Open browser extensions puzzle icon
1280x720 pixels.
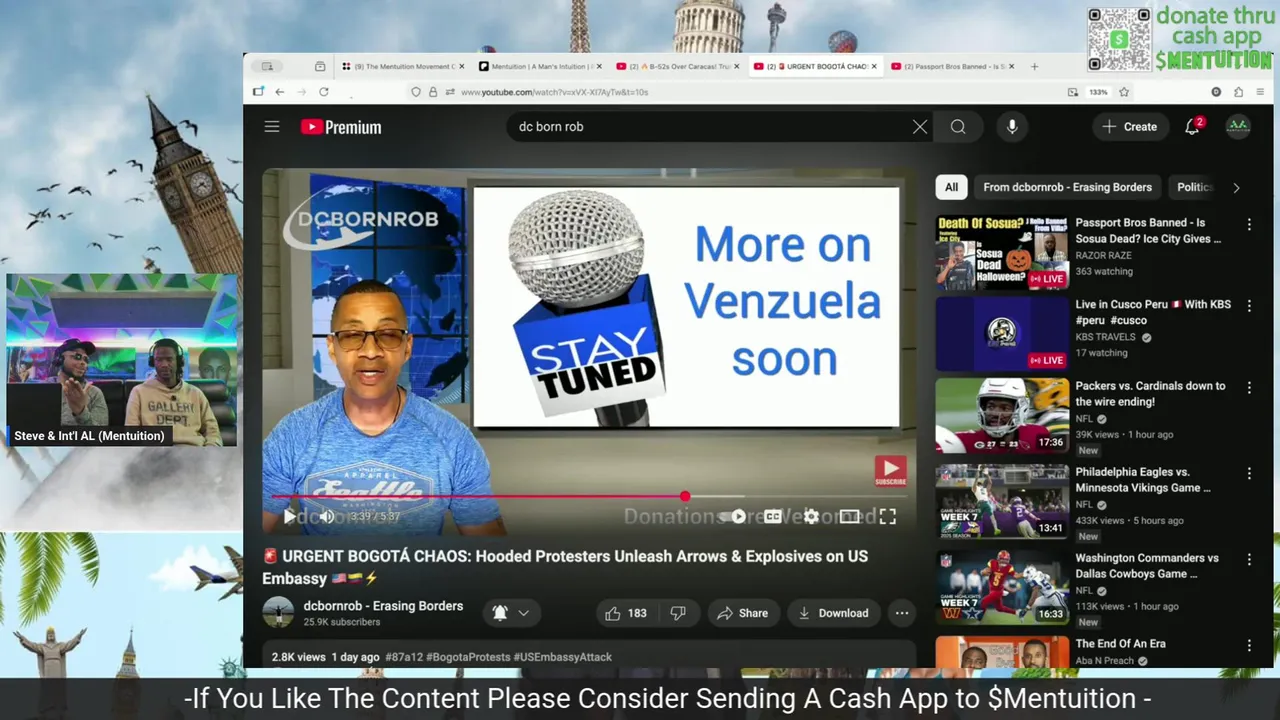point(1238,92)
